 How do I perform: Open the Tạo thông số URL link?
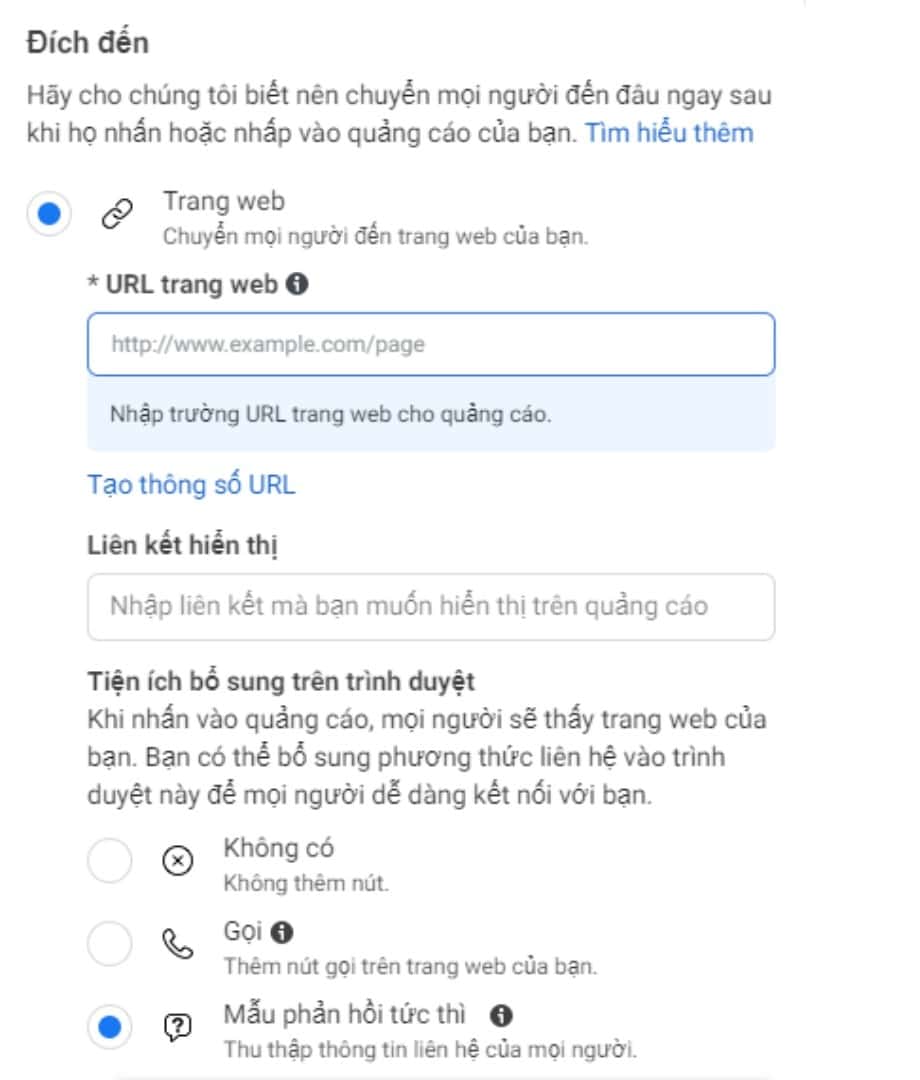pos(191,486)
